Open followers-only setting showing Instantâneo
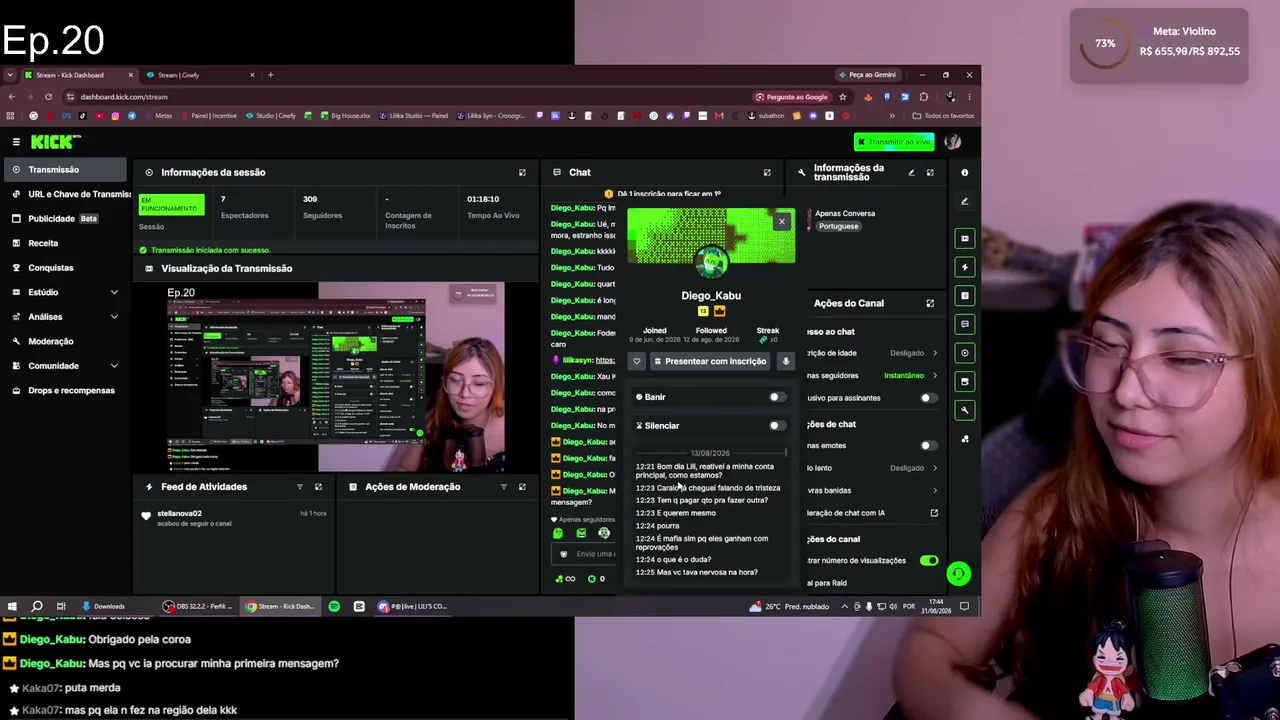Image resolution: width=1280 pixels, height=720 pixels. click(911, 376)
